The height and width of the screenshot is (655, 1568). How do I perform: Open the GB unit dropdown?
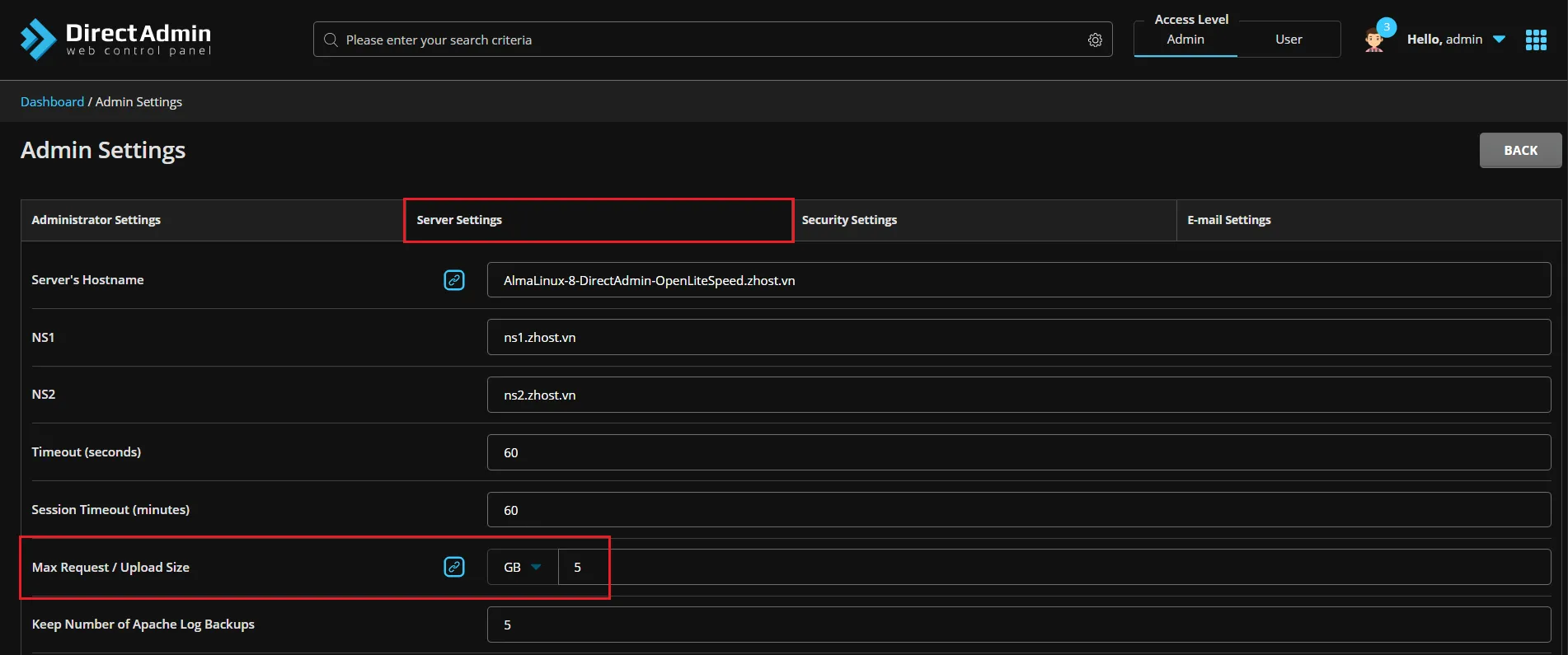point(523,567)
